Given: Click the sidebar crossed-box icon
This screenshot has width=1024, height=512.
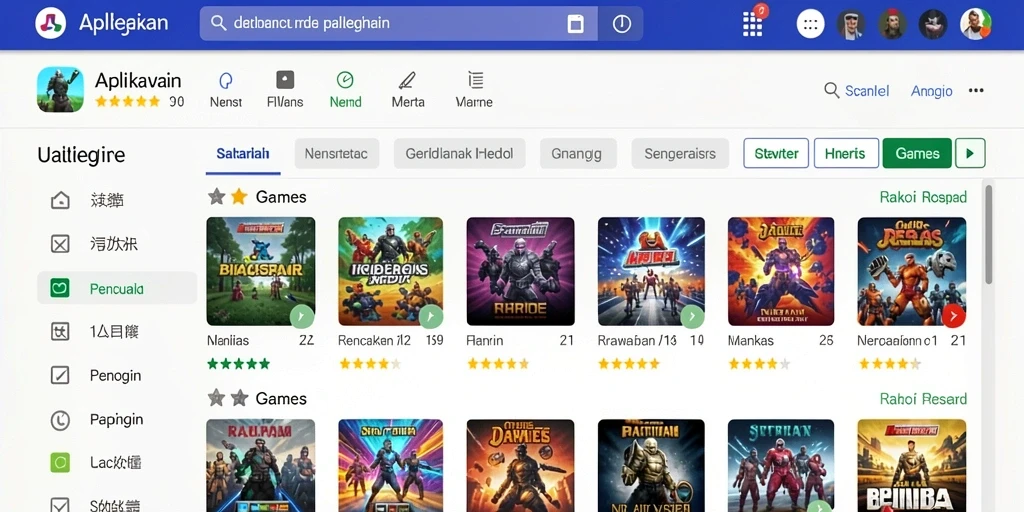Looking at the screenshot, I should 60,244.
